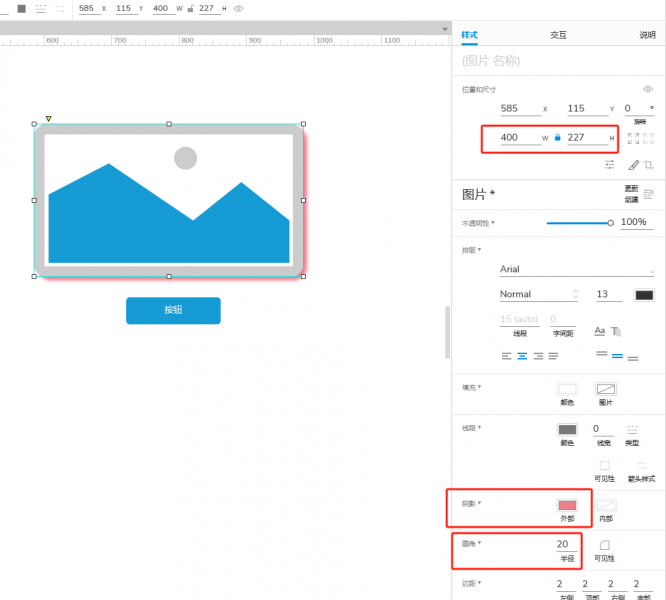Toggle the eye visibility icon in 位置和尺寸

coord(647,89)
